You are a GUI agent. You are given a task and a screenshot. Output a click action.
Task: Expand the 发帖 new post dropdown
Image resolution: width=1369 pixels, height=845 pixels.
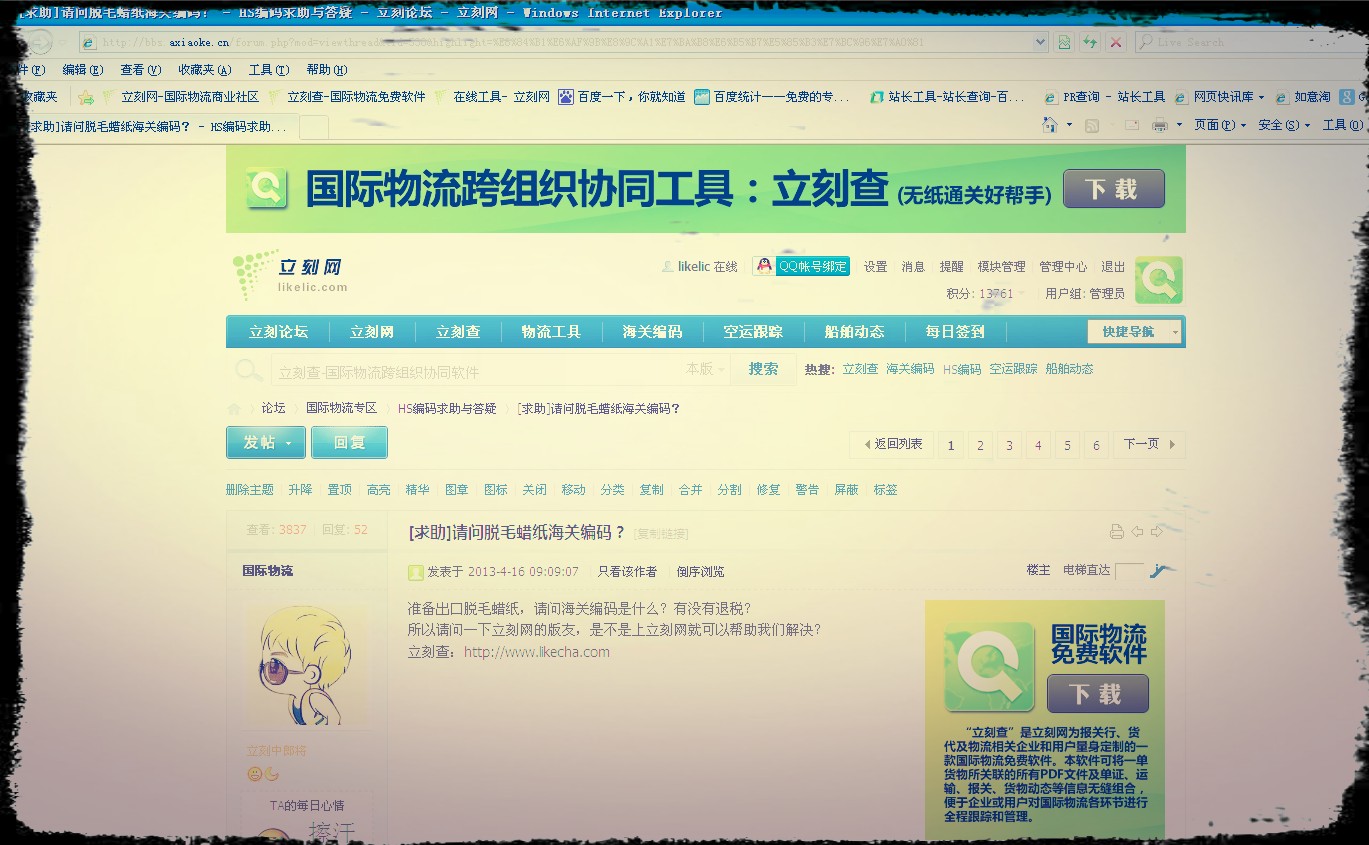point(289,443)
